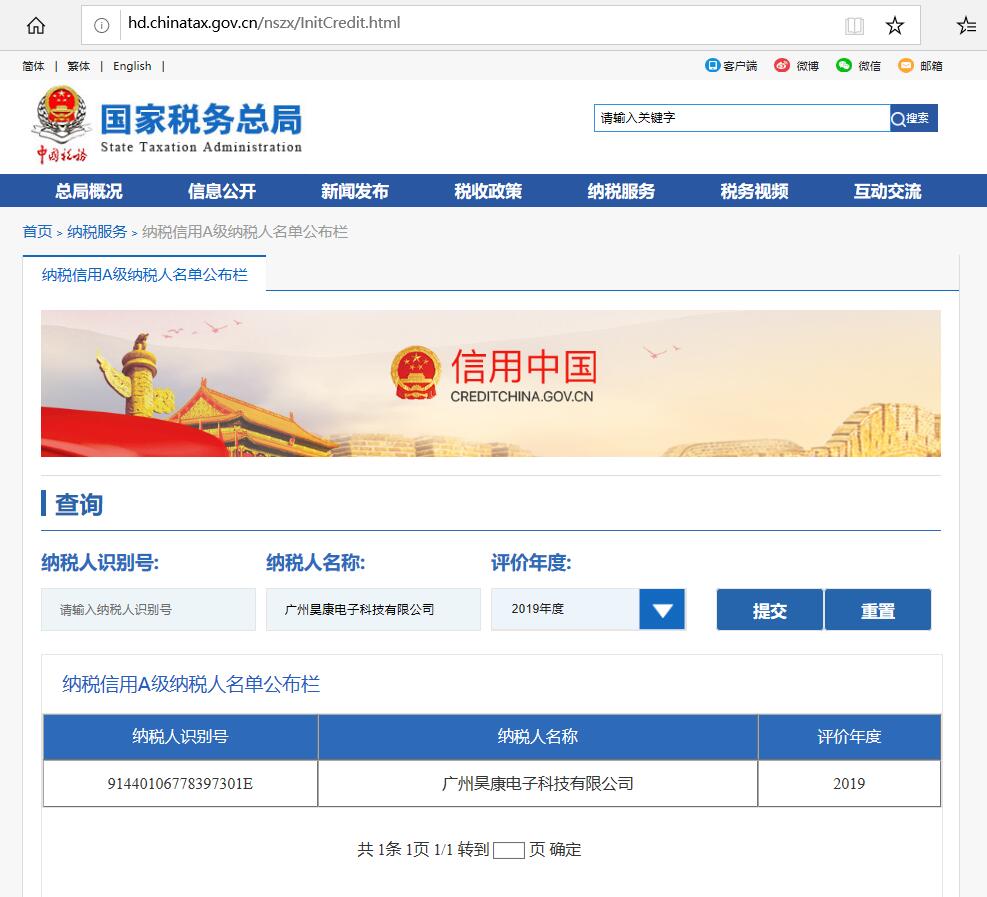Open the 税收政策 navigation menu
987x897 pixels.
coord(488,191)
